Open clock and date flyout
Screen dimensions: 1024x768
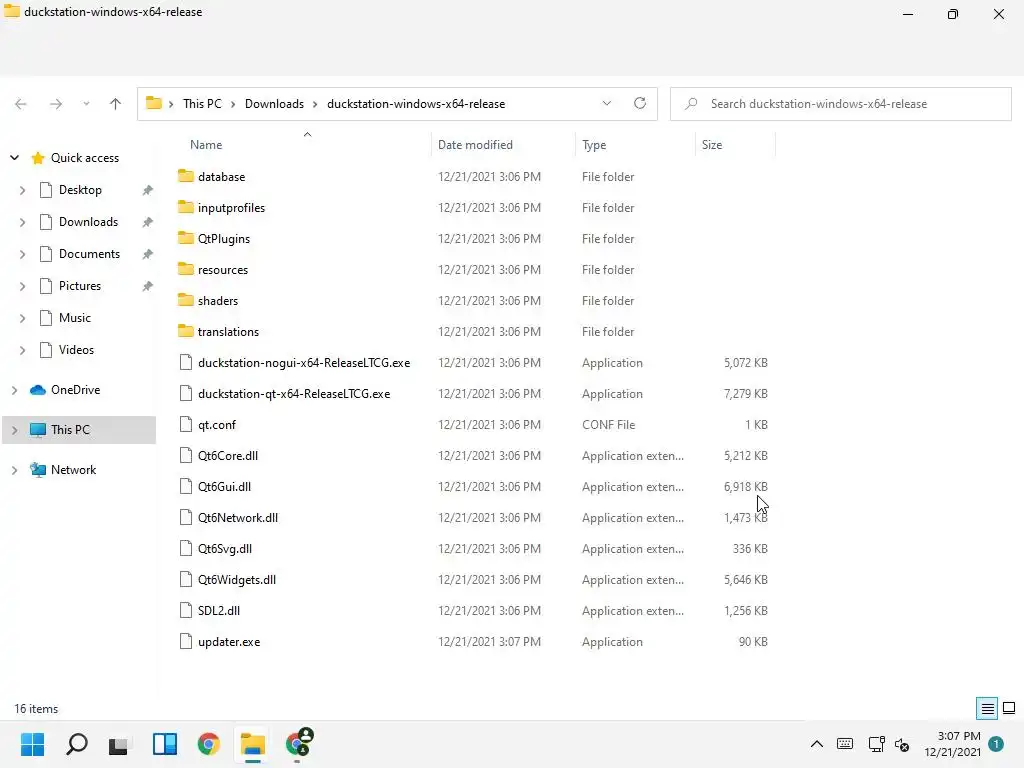click(952, 744)
